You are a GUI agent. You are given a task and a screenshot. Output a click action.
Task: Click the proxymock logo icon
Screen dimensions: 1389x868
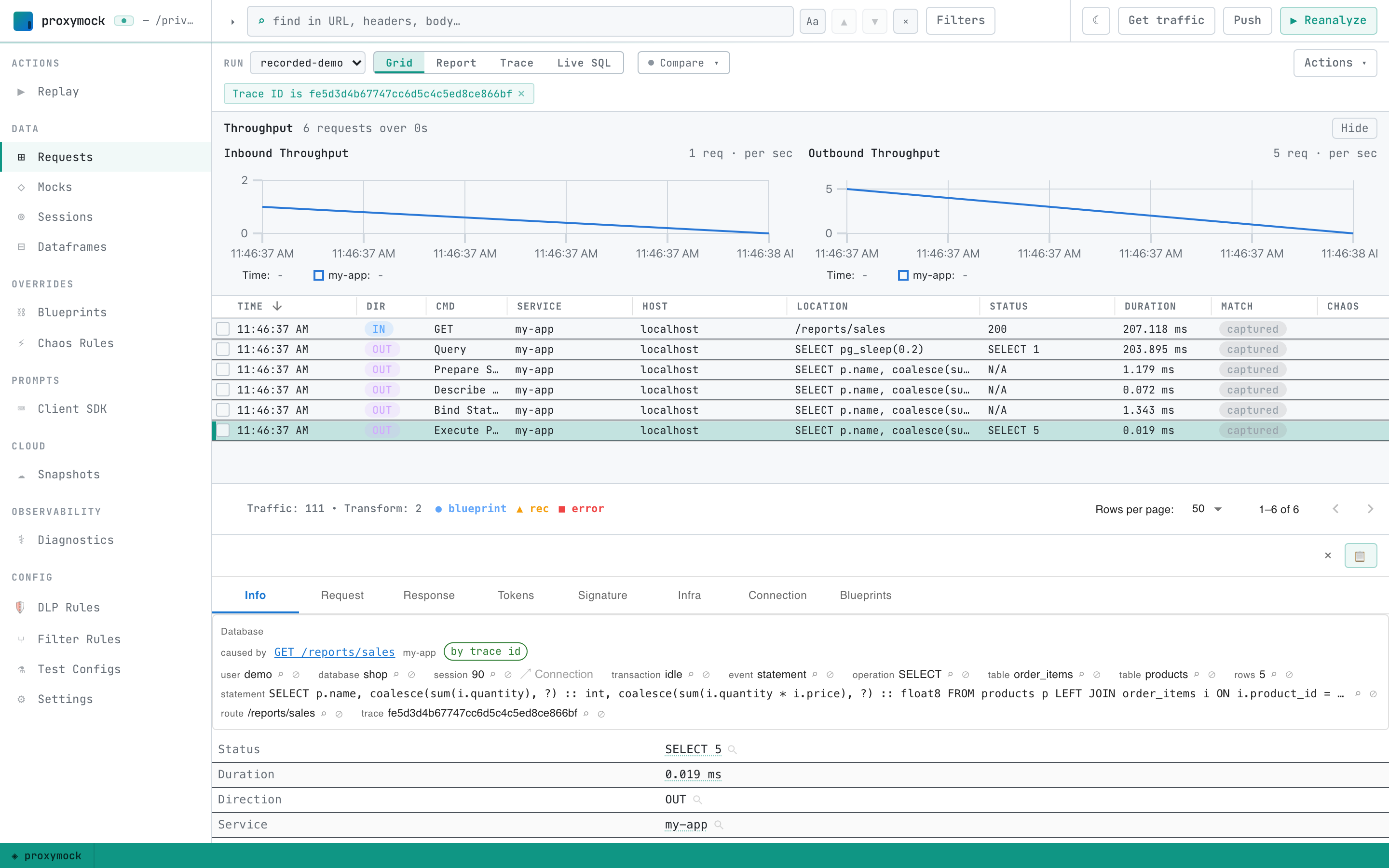coord(23,21)
